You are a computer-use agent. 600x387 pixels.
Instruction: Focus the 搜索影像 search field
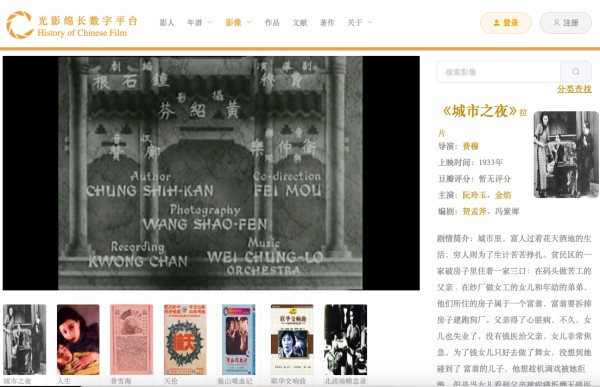(x=498, y=72)
